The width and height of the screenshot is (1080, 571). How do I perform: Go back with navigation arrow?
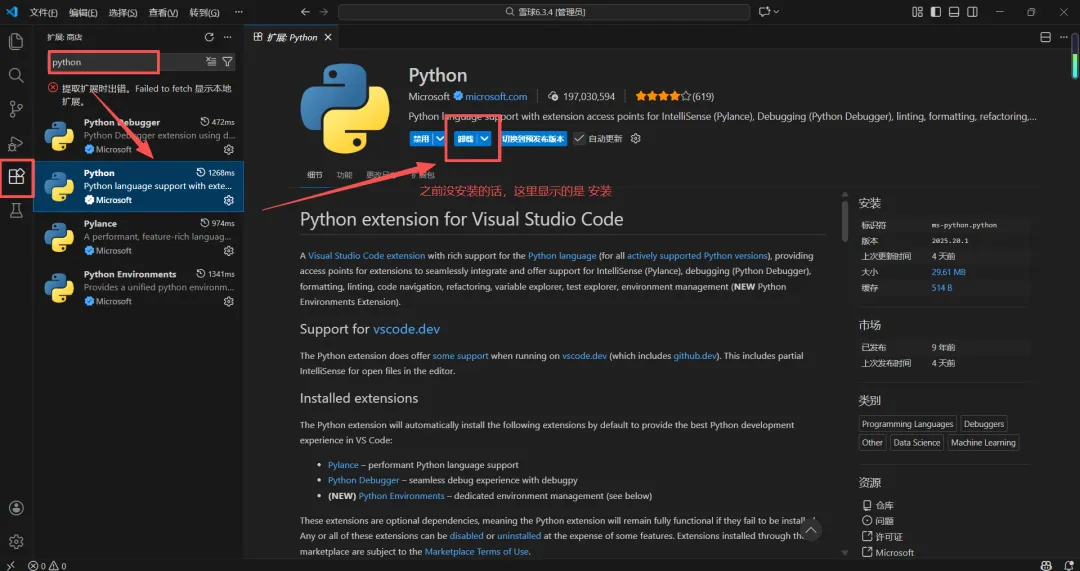pos(306,12)
